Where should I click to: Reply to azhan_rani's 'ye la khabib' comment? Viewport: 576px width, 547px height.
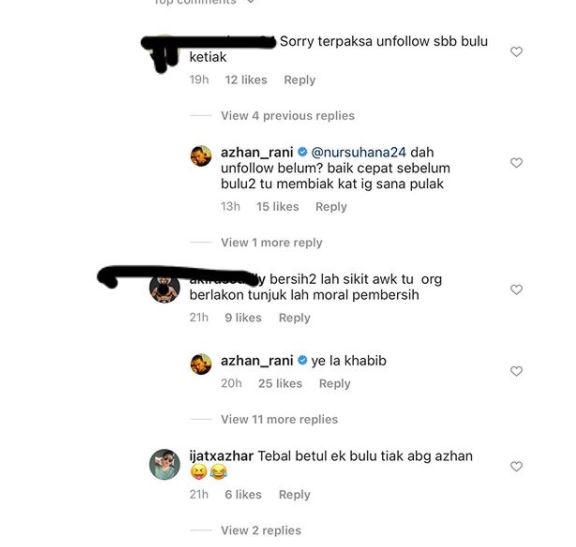point(335,384)
